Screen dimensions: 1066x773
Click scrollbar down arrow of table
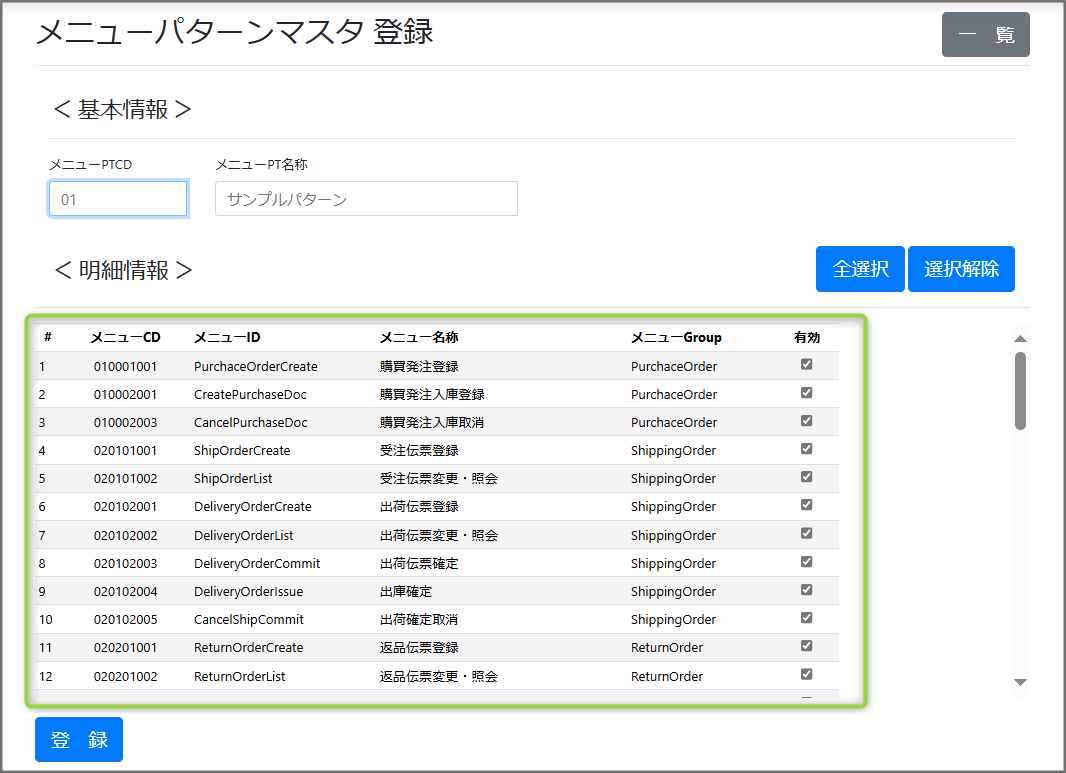1020,682
